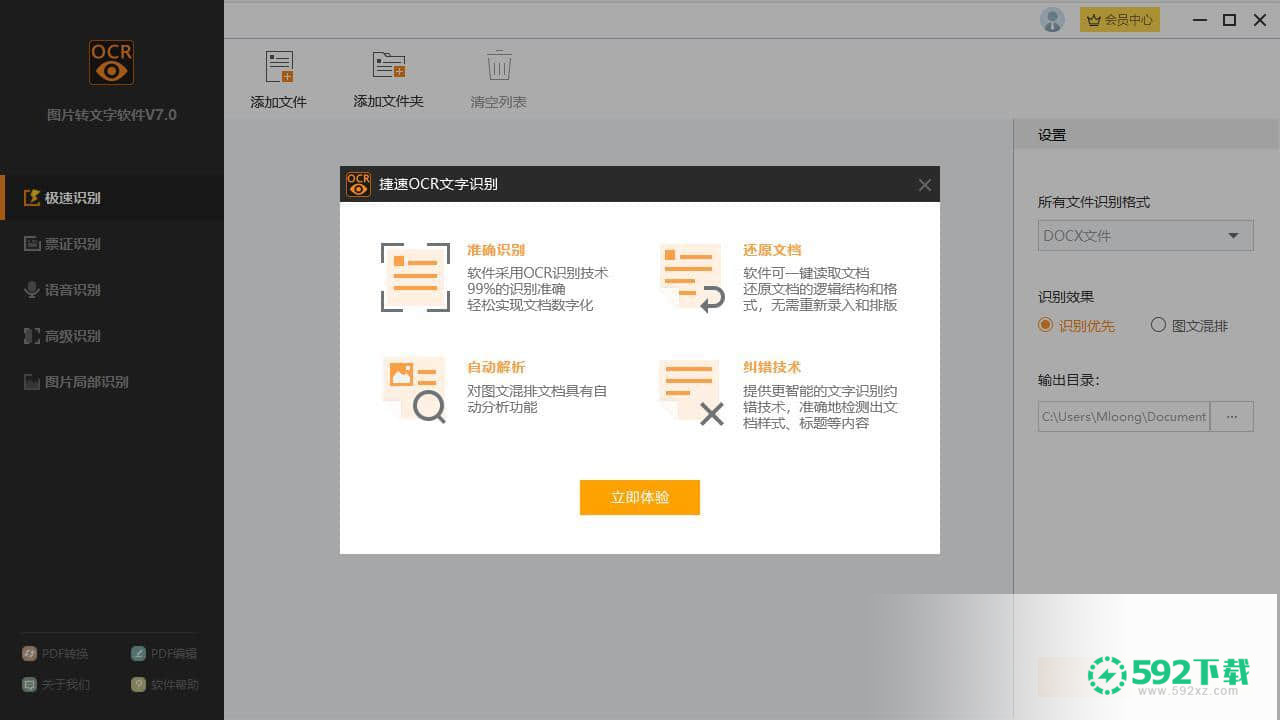Open the DOCX文件 format dropdown
Screen dimensions: 1280x720
[1145, 236]
